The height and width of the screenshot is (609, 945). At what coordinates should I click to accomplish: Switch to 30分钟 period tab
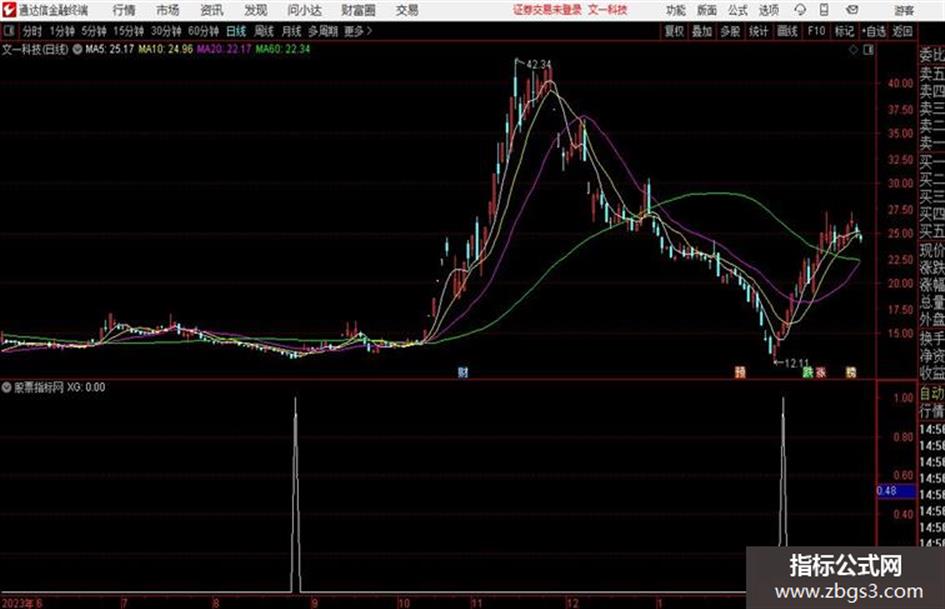pos(166,31)
